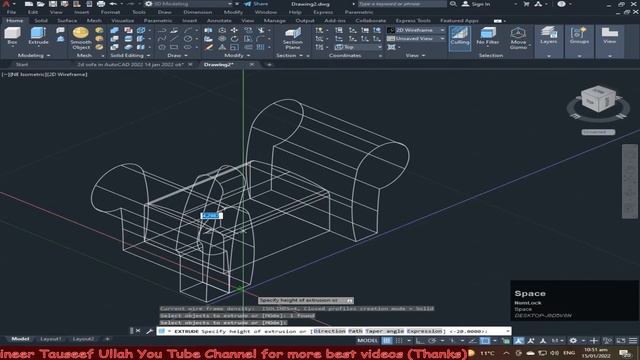The image size is (640, 360).
Task: Activate the Extrude tool
Action: [x=38, y=36]
